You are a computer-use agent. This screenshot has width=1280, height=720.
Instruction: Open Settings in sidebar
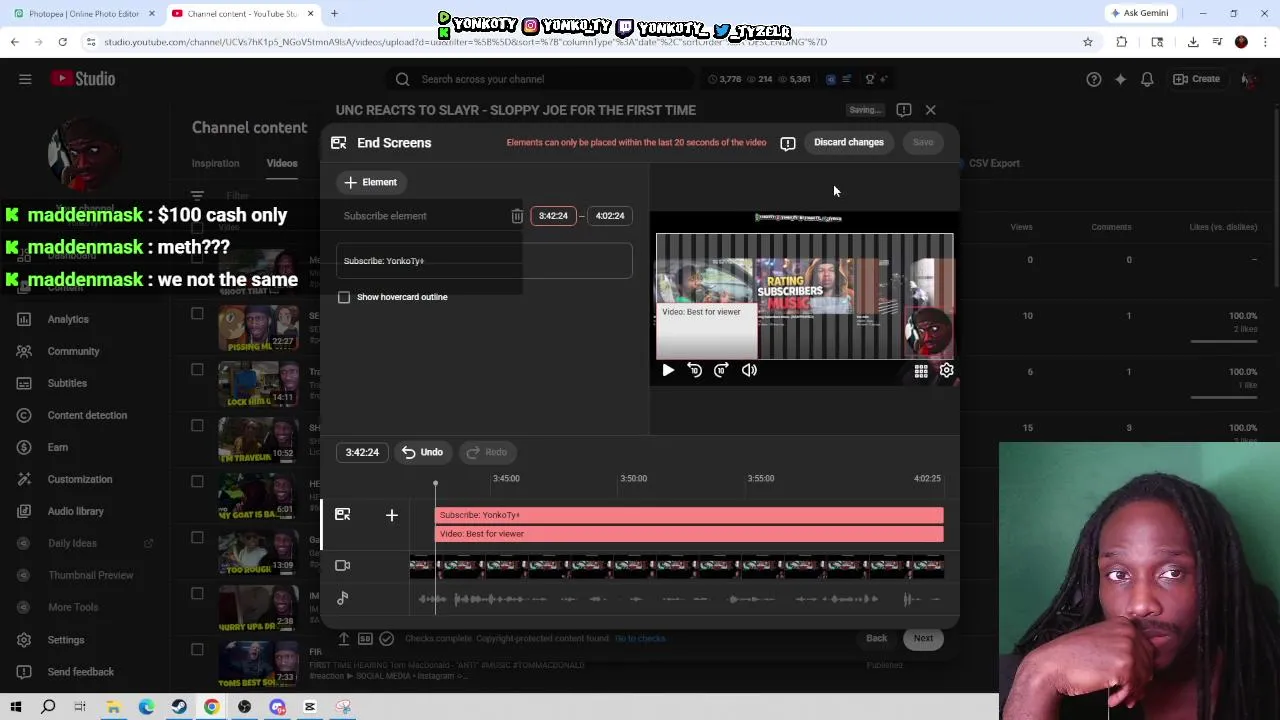66,640
